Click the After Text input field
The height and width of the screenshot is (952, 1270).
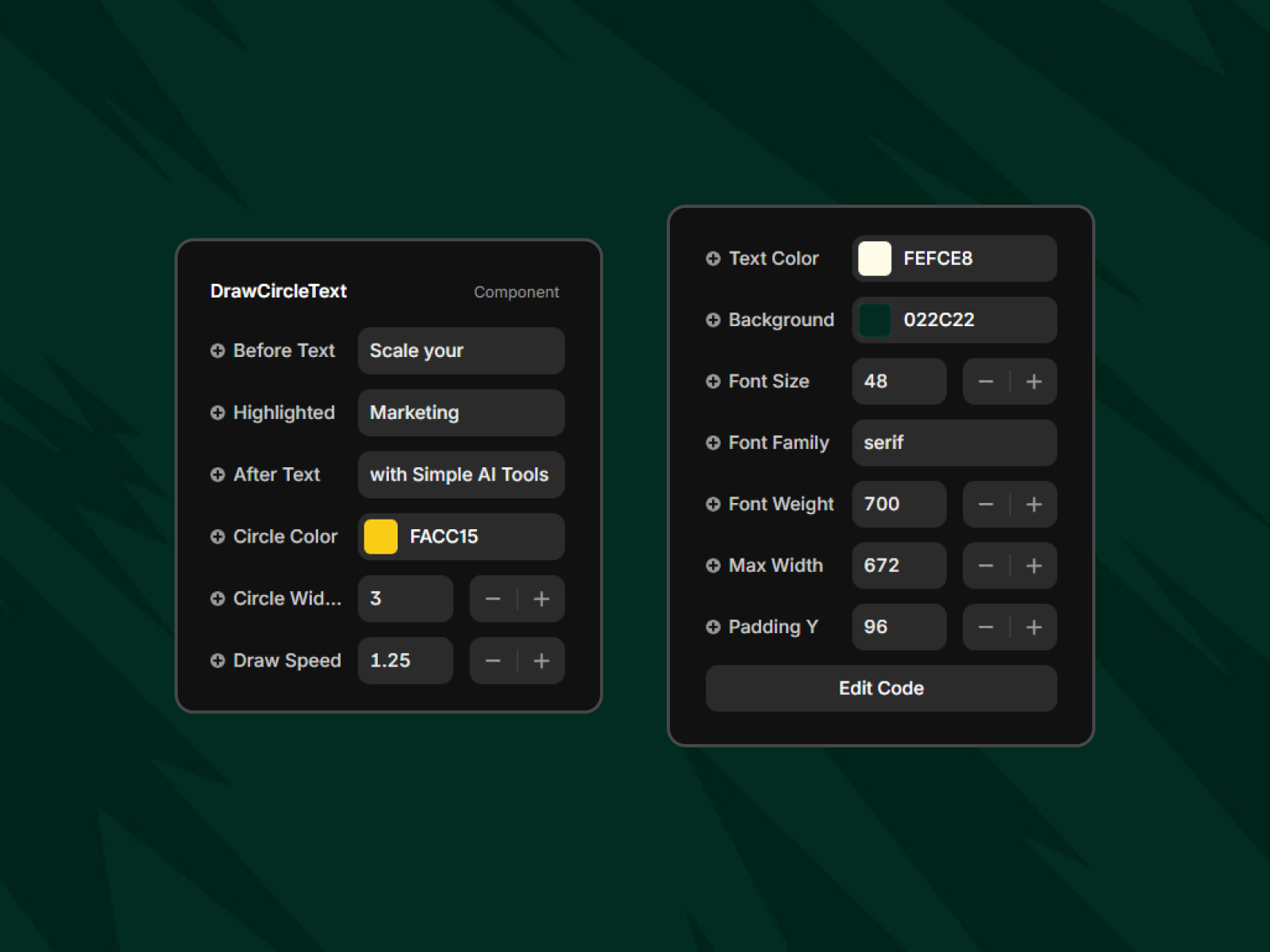[x=461, y=474]
